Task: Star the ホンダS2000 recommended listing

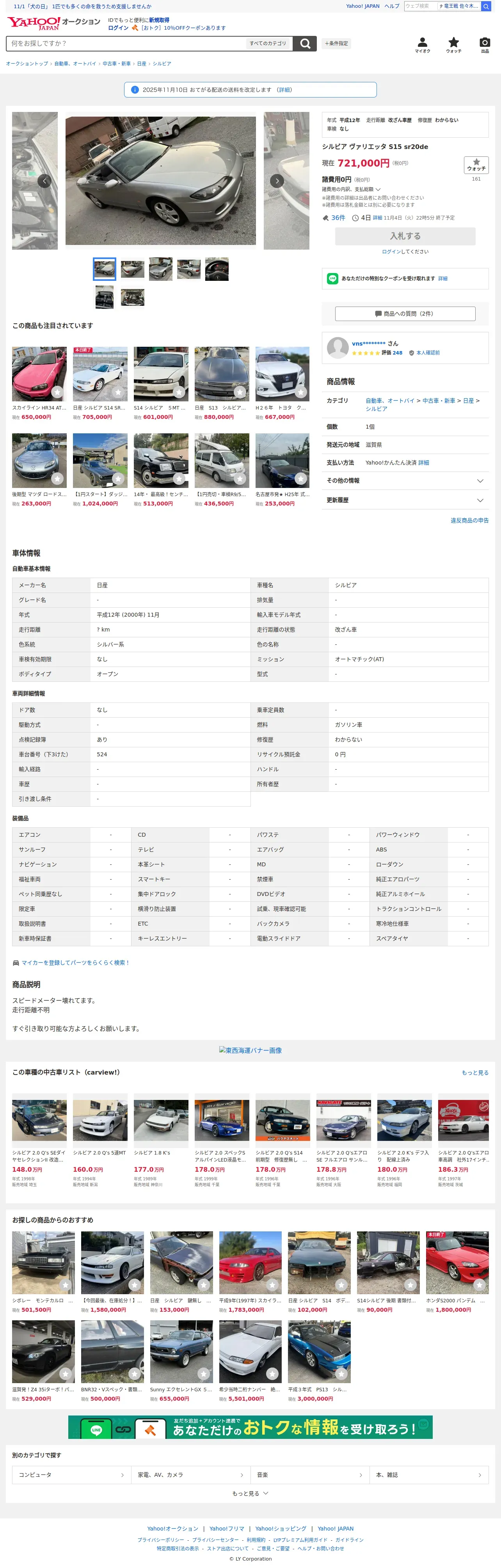Action: coord(479,1284)
